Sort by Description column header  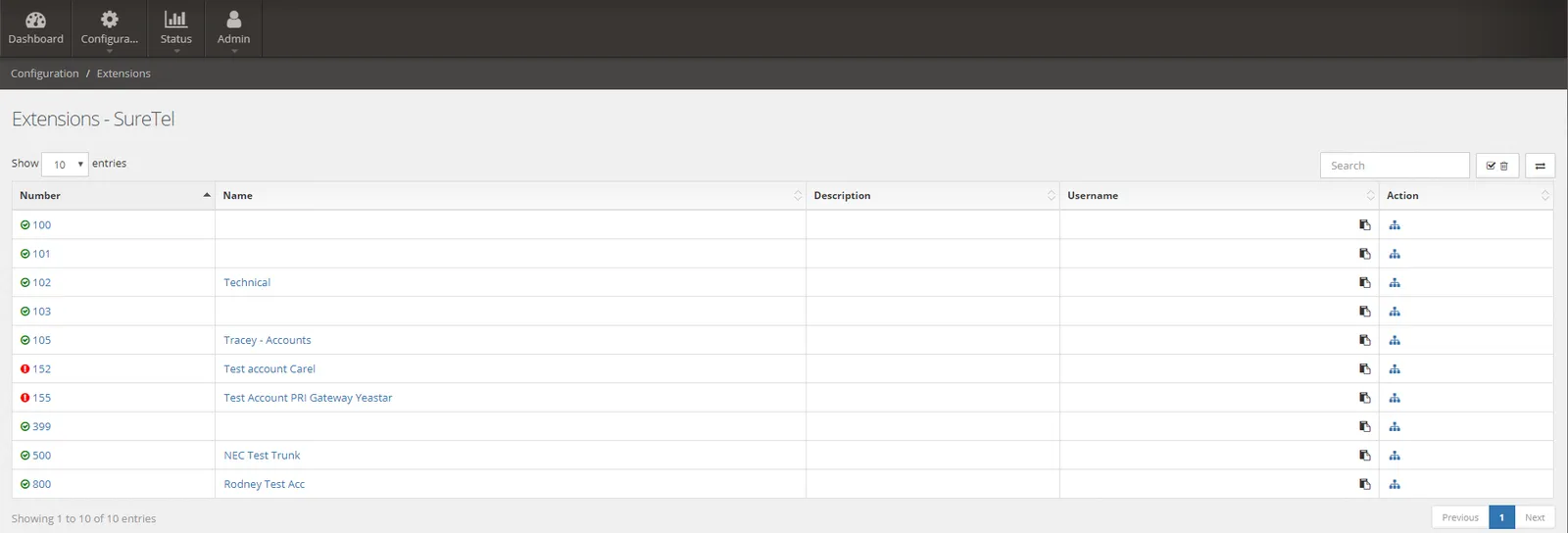click(x=933, y=196)
